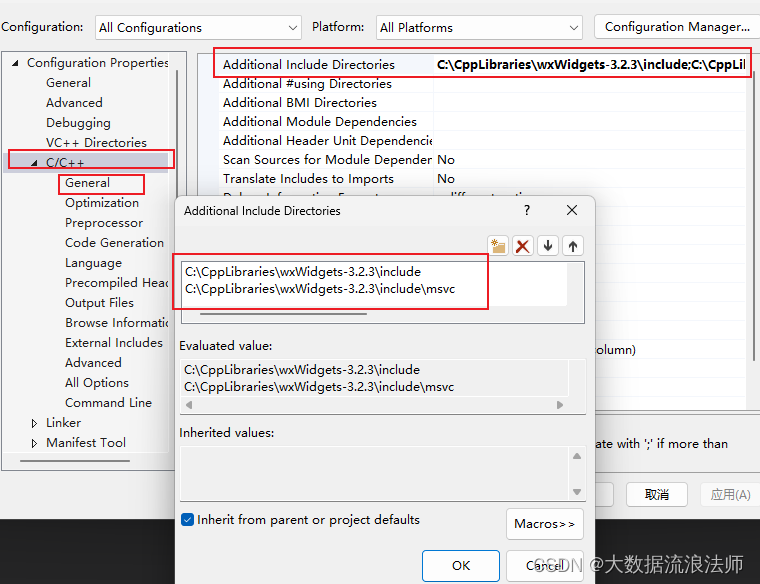Confirm dialog with the OK button
The width and height of the screenshot is (760, 584).
click(x=460, y=566)
